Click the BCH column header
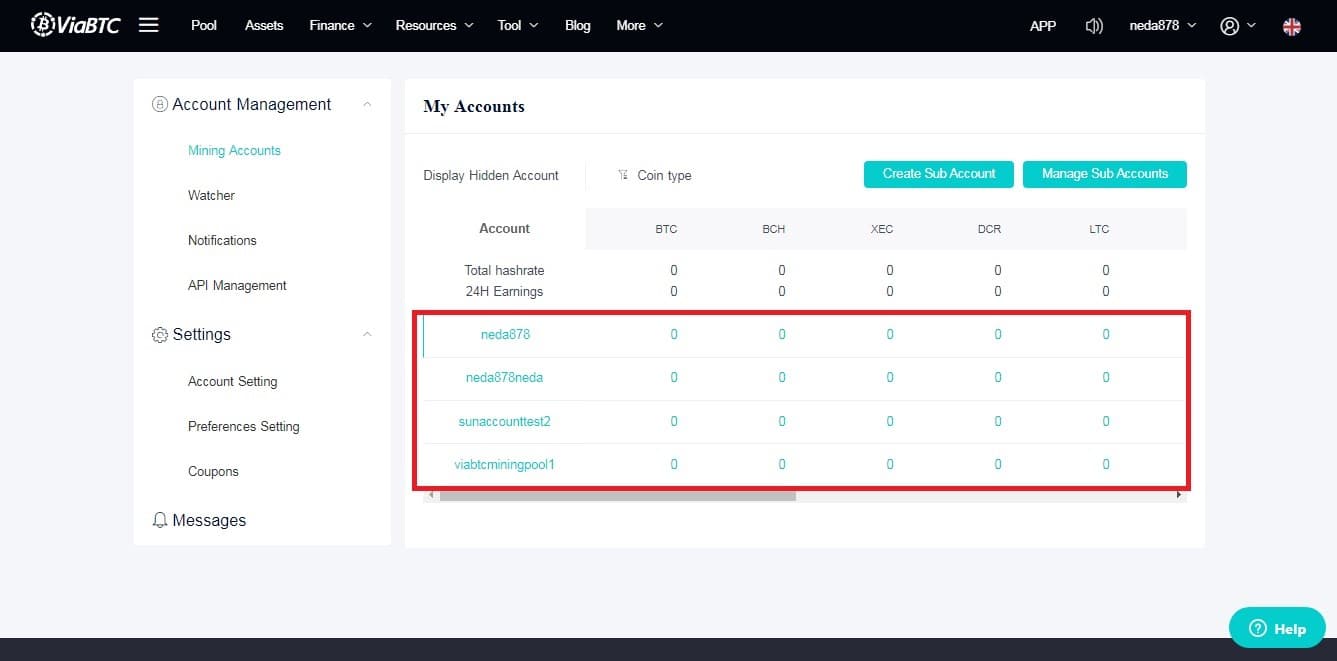1337x661 pixels. pos(774,229)
